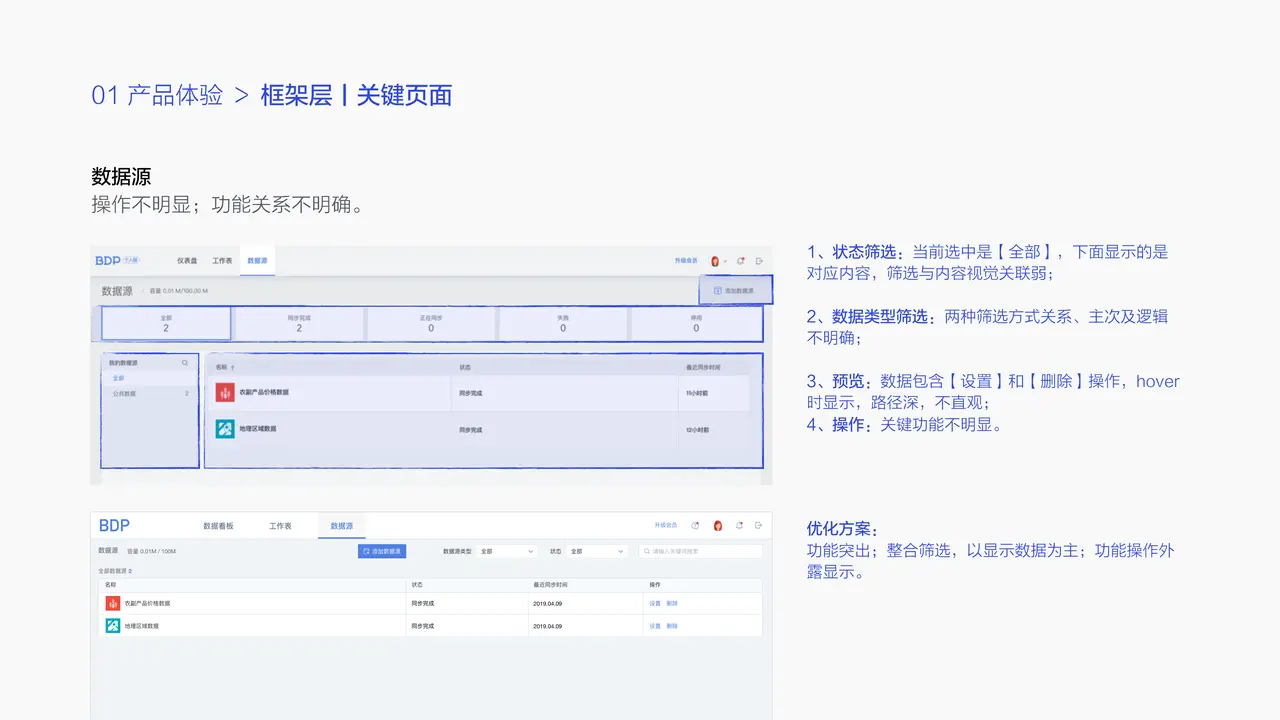The width and height of the screenshot is (1280, 720).
Task: Select the 停用 status card
Action: (696, 323)
